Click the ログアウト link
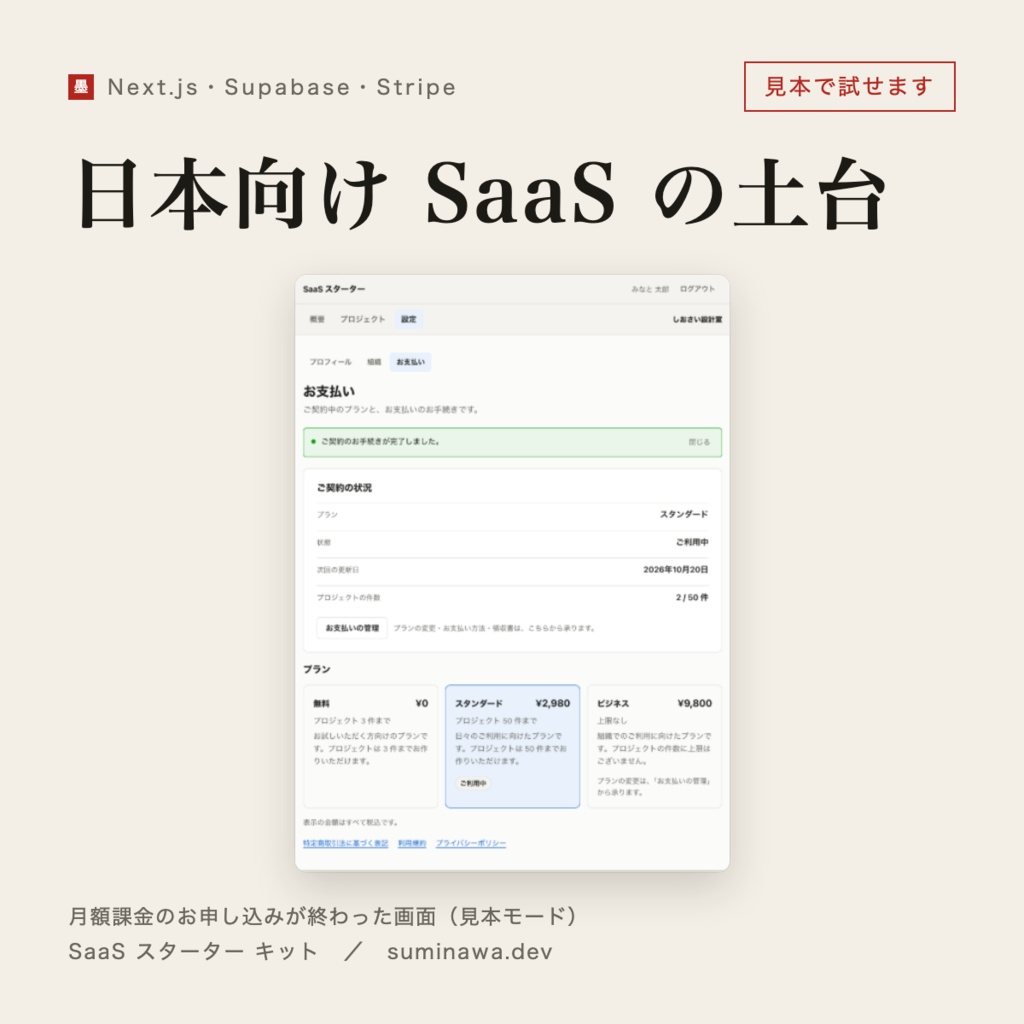 click(697, 289)
